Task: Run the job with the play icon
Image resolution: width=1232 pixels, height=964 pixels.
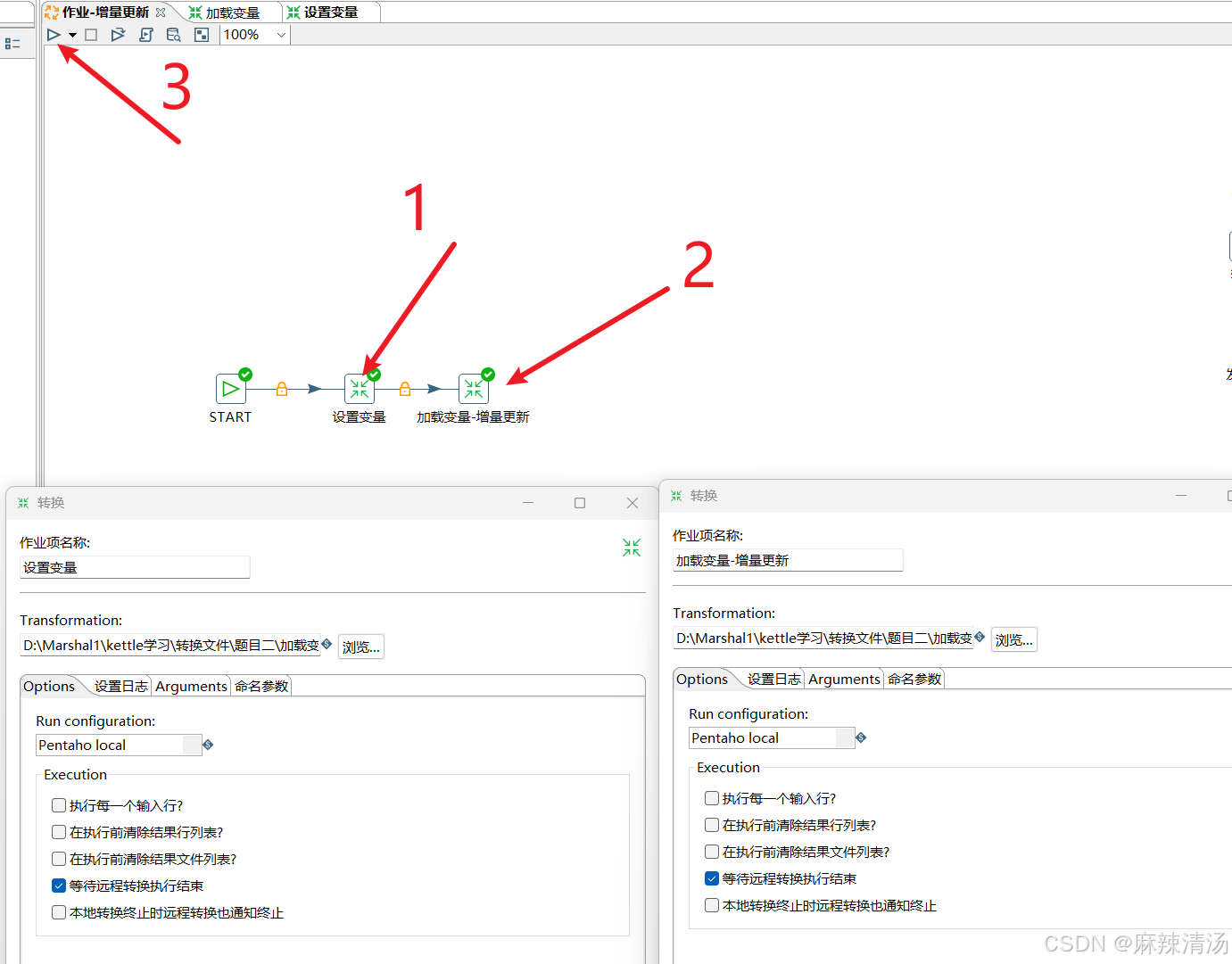Action: coord(54,35)
